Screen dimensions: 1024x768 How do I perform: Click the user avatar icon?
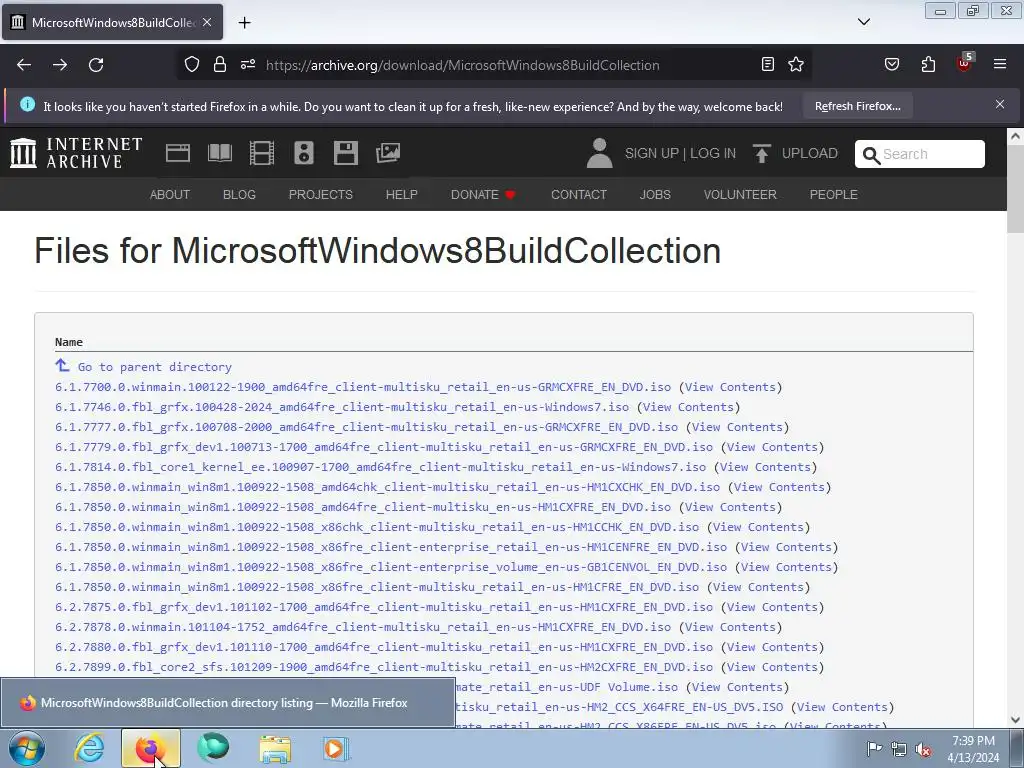[x=600, y=153]
